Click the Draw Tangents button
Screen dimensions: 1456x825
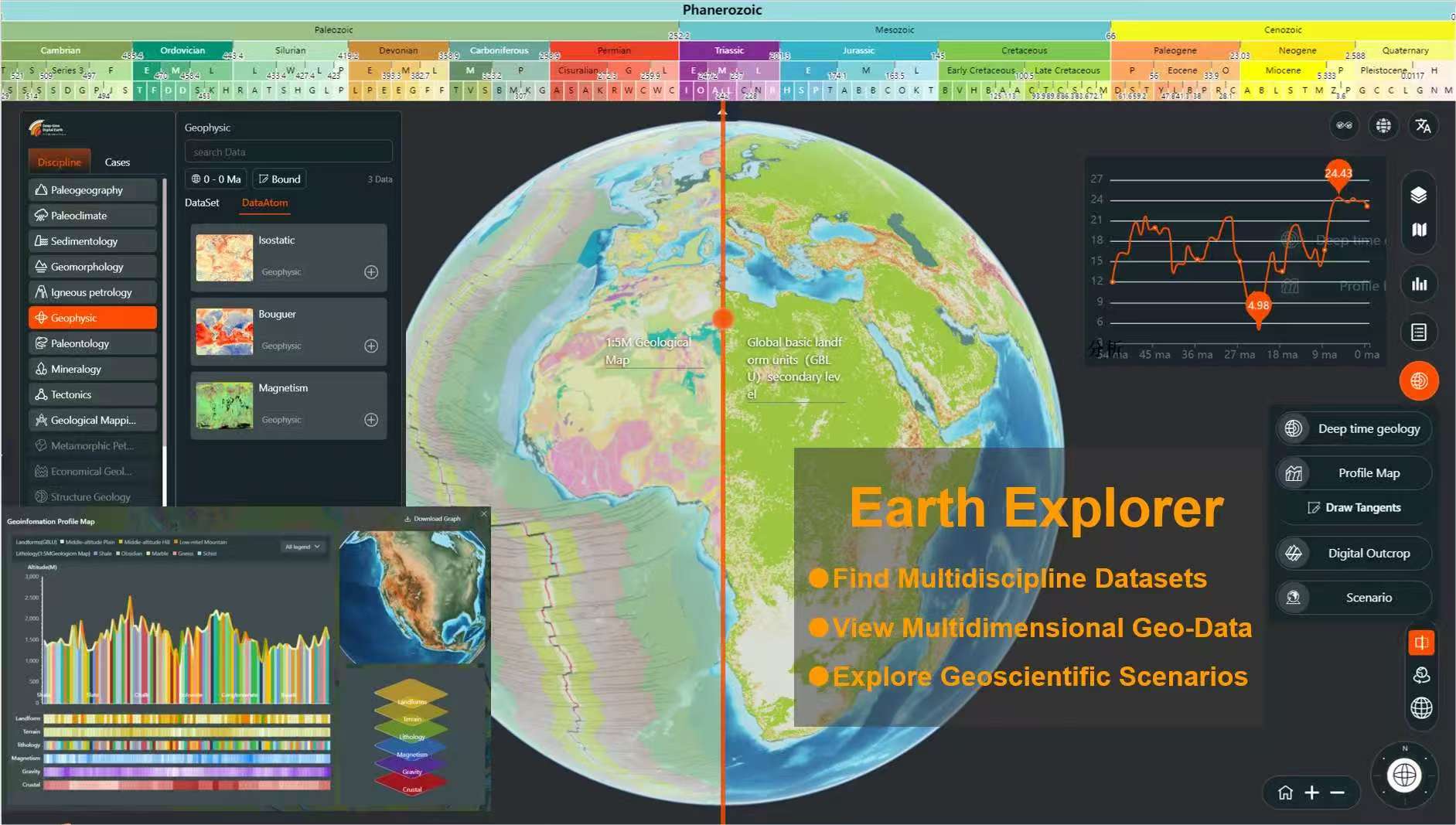point(1353,508)
